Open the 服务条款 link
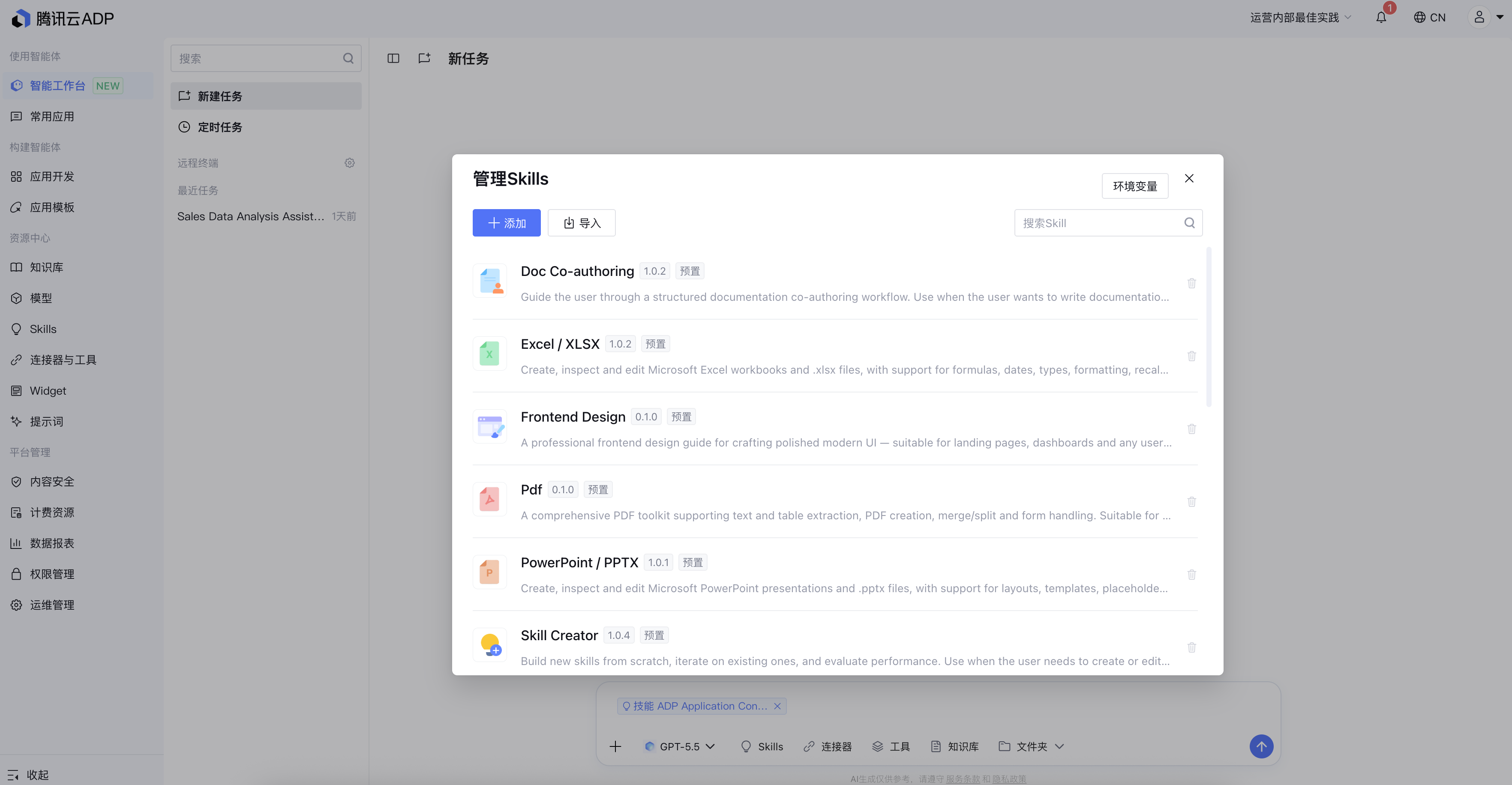Viewport: 1512px width, 785px height. pos(963,779)
